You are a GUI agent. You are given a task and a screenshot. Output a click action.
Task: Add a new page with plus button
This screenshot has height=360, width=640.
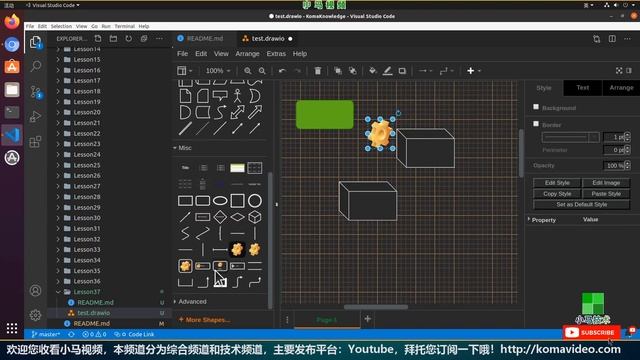[367, 319]
